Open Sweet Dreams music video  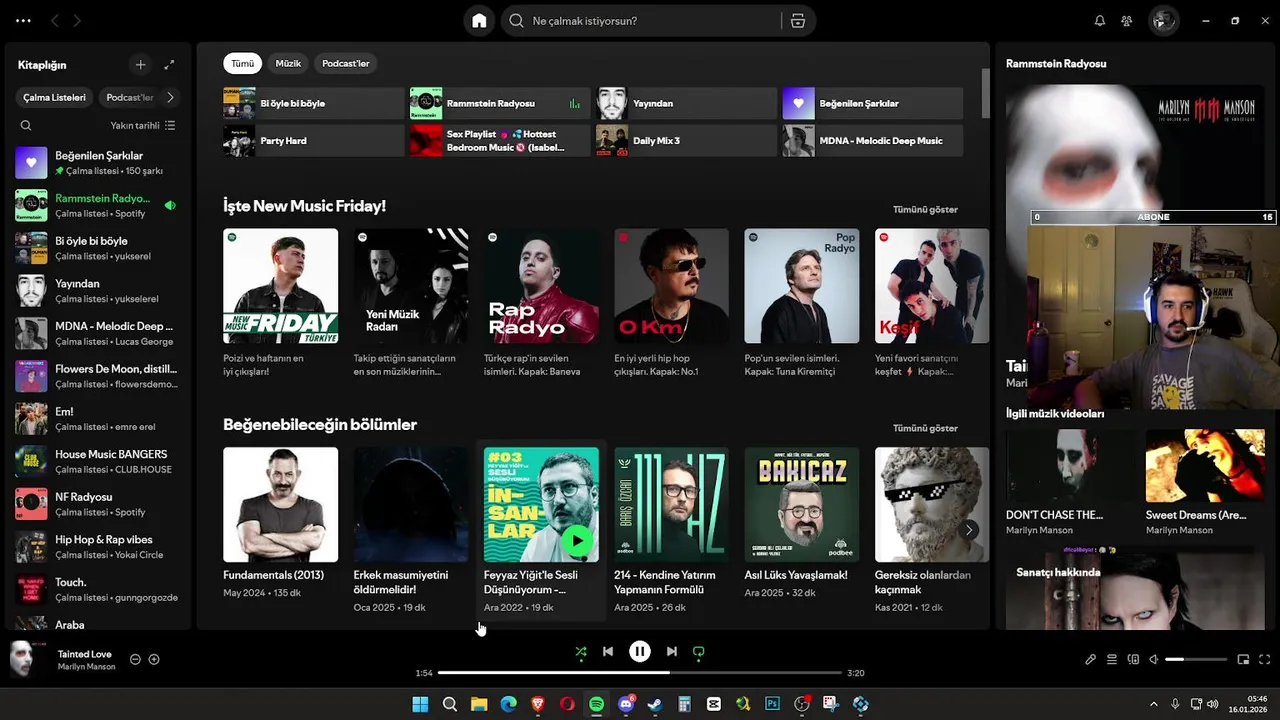[x=1204, y=482]
